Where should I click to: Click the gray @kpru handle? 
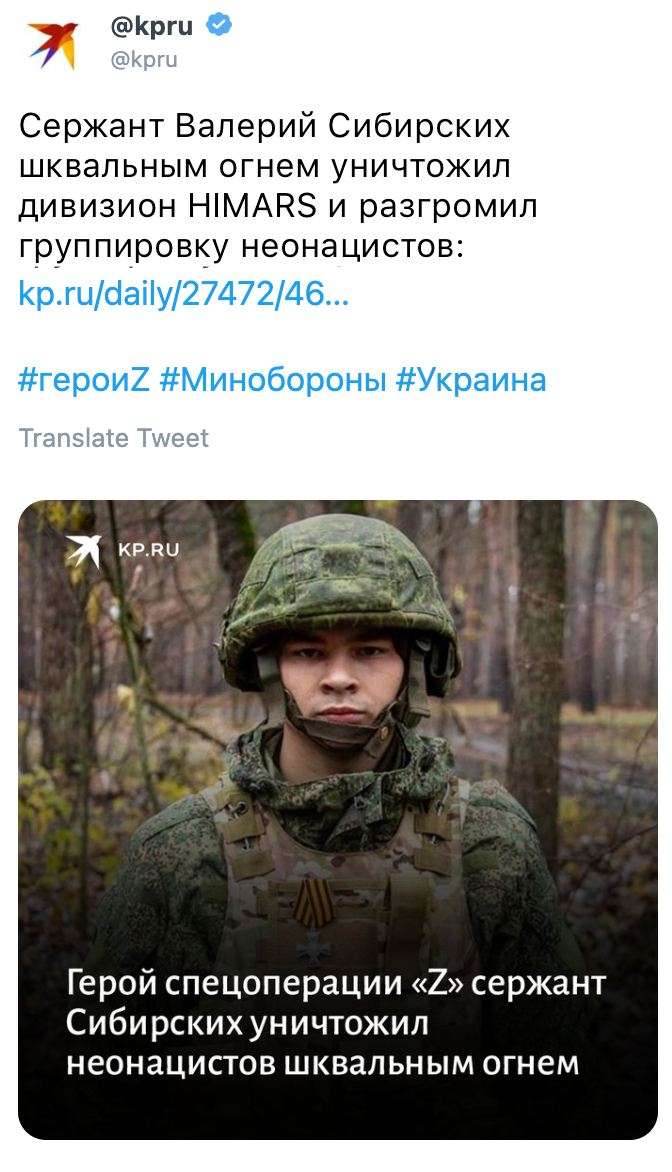(x=143, y=60)
